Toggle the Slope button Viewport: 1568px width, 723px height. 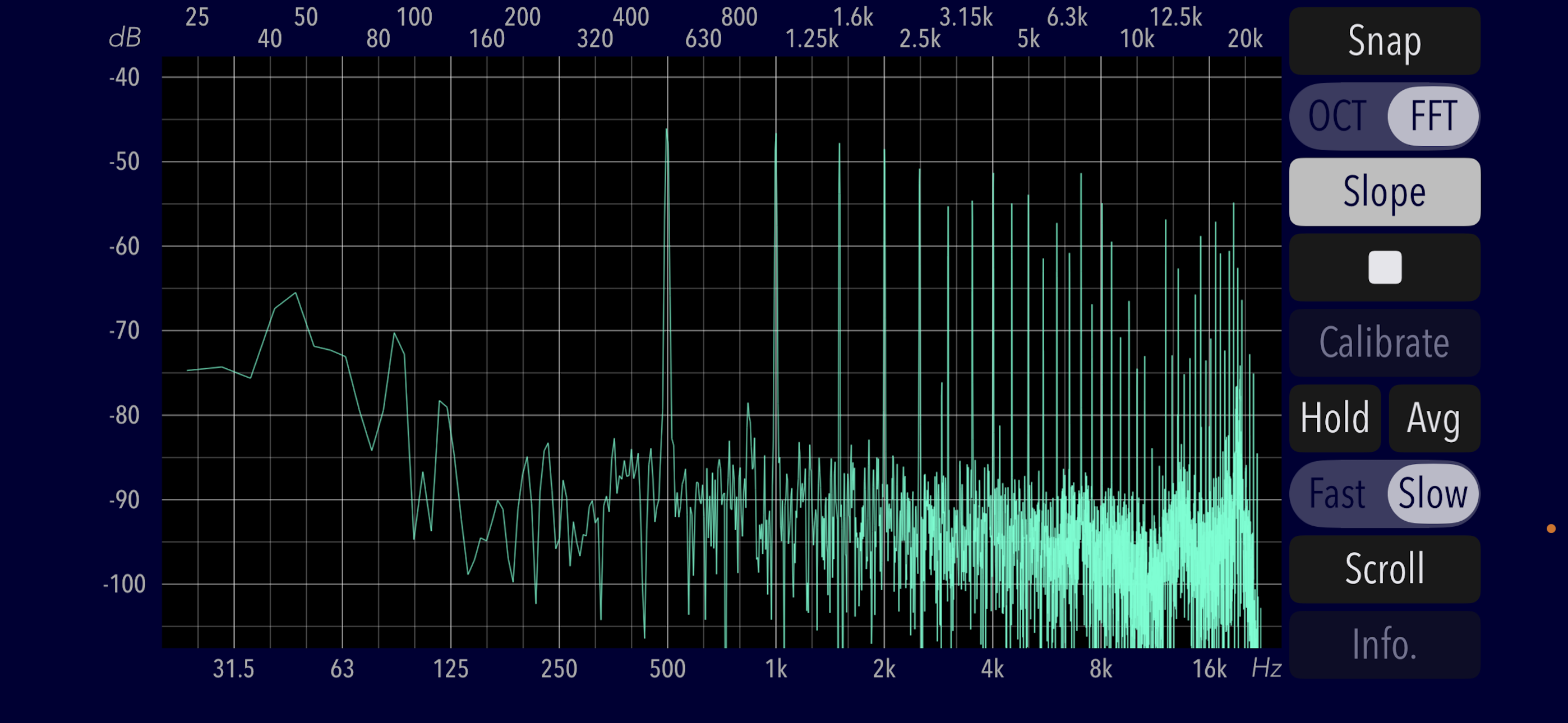(1384, 192)
